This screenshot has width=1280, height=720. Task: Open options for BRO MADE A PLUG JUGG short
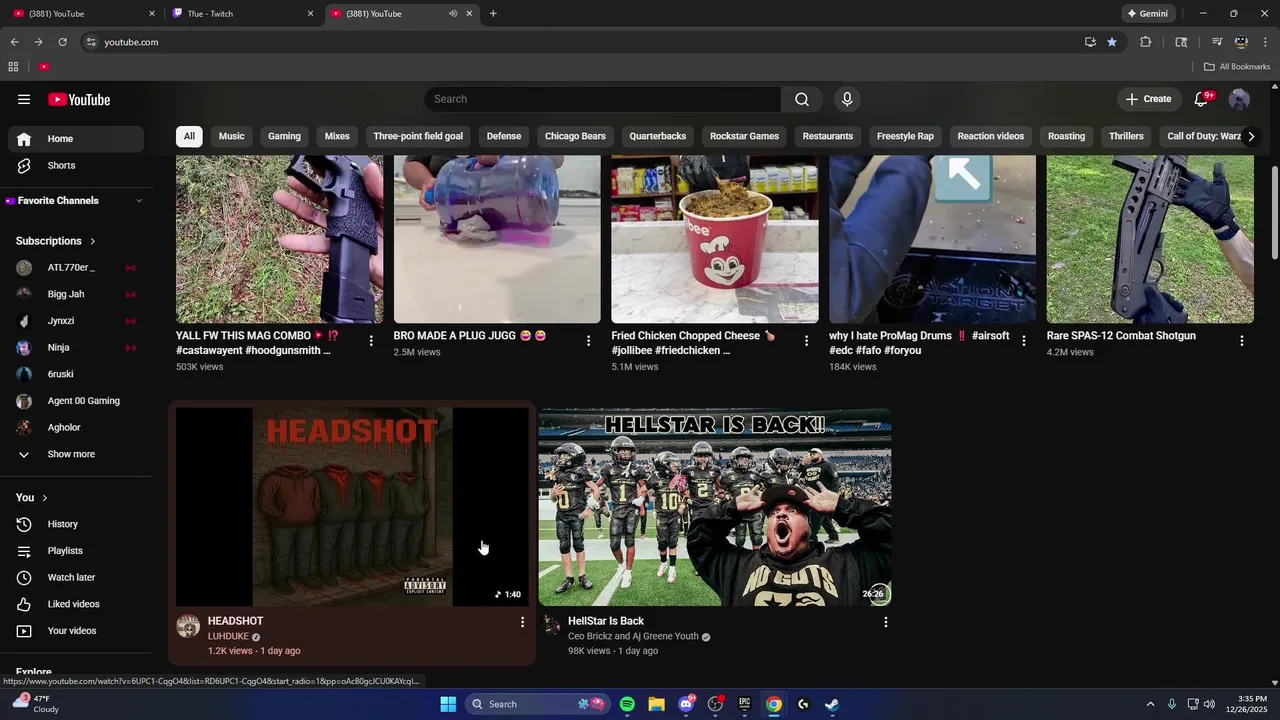(x=589, y=341)
